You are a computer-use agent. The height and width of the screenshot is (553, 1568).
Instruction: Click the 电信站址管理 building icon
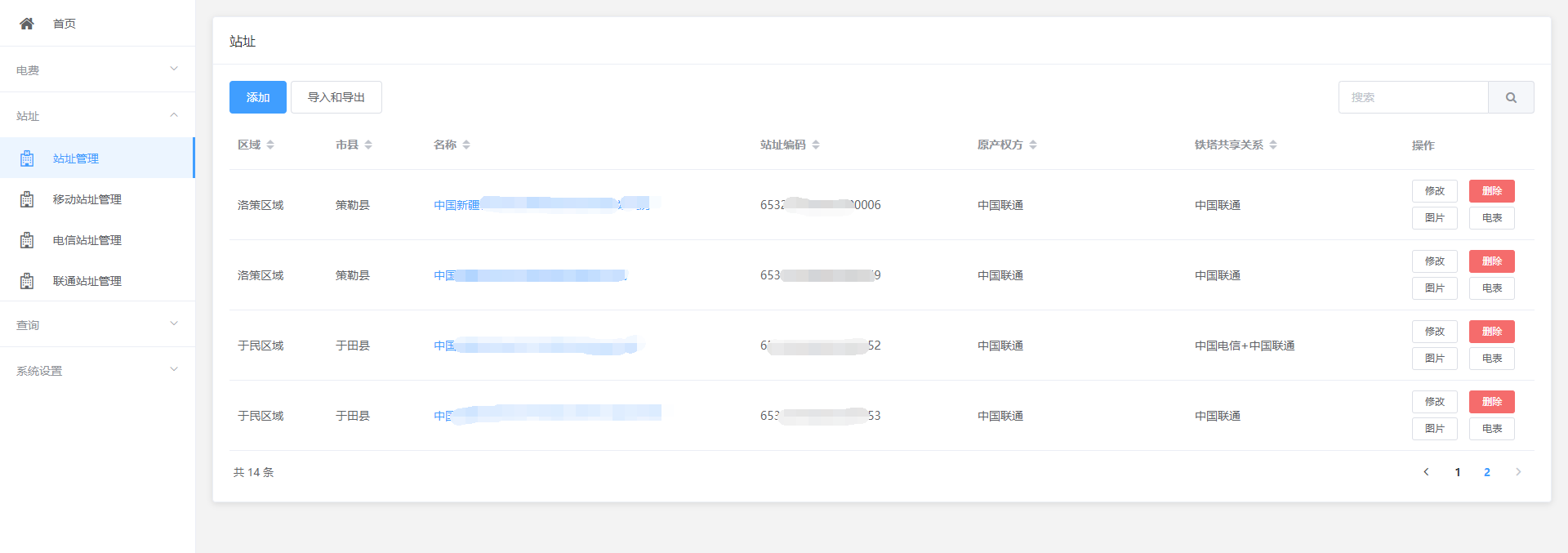[x=27, y=240]
